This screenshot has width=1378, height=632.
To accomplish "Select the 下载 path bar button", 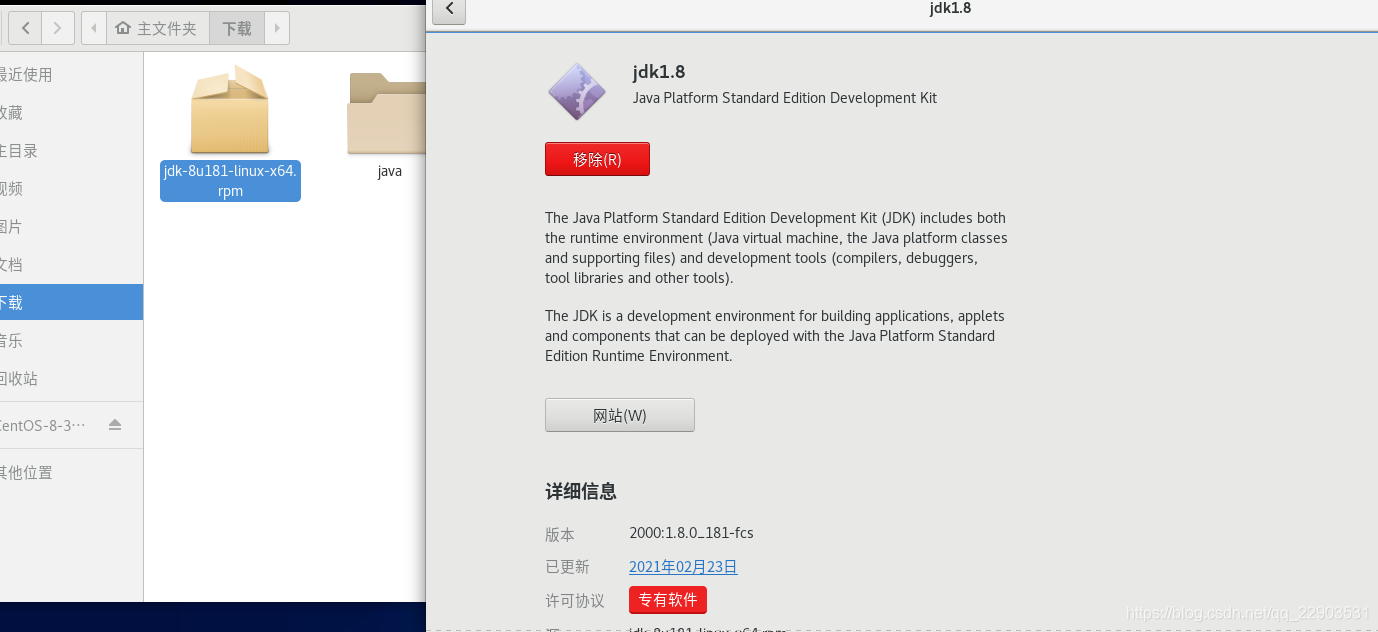I will tap(237, 28).
